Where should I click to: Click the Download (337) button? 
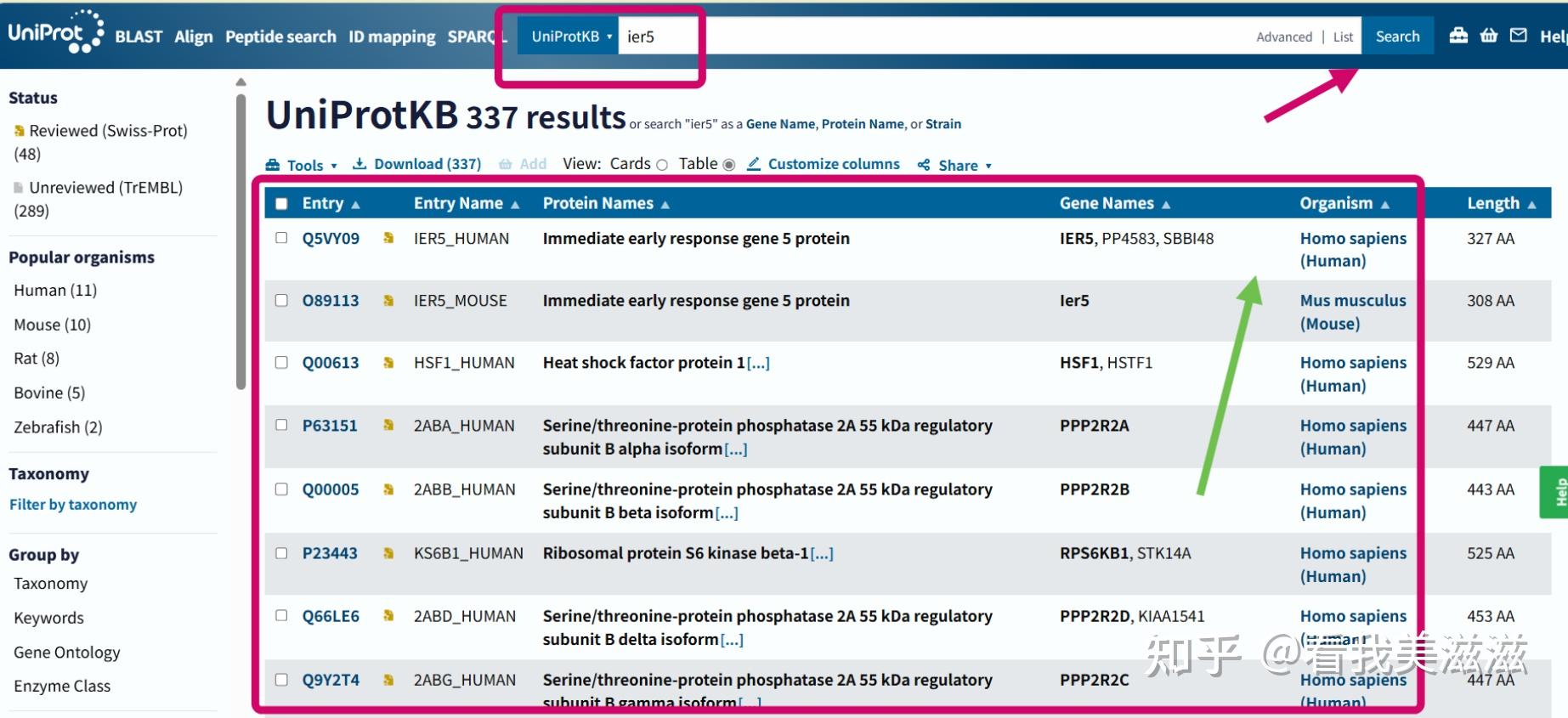coord(417,164)
